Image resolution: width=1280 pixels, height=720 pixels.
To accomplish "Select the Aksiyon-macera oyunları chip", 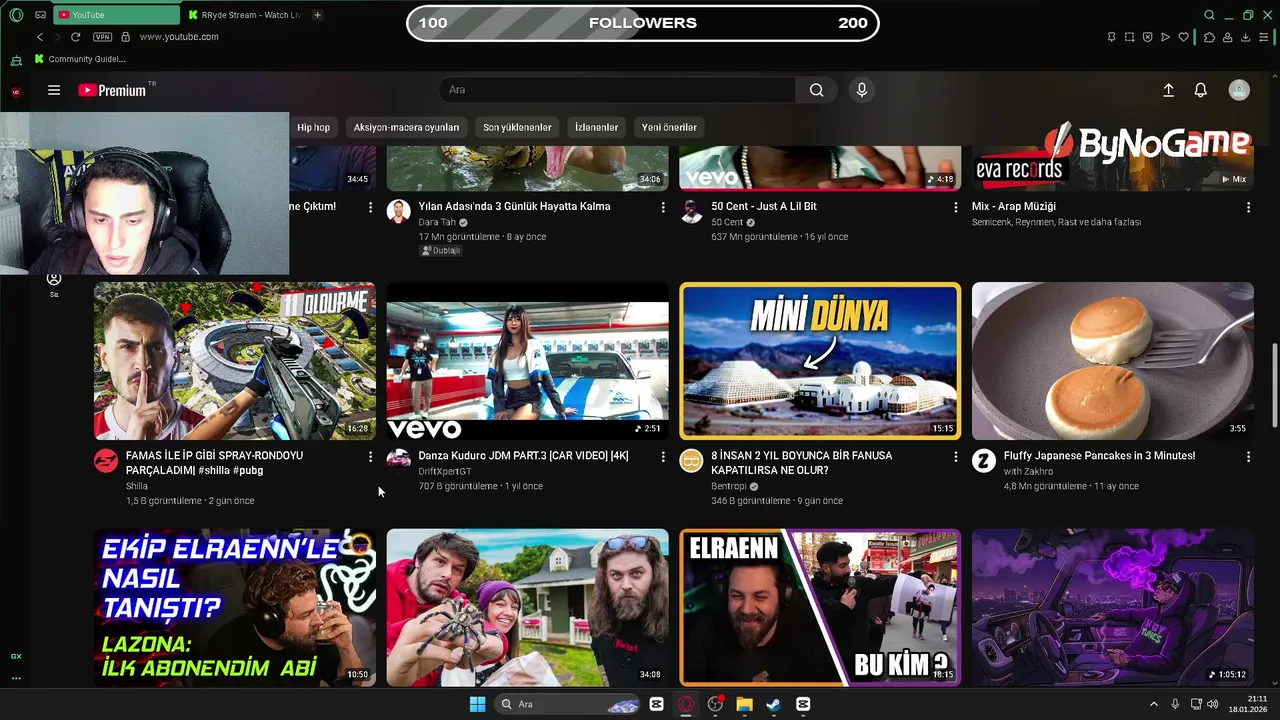I will click(406, 127).
